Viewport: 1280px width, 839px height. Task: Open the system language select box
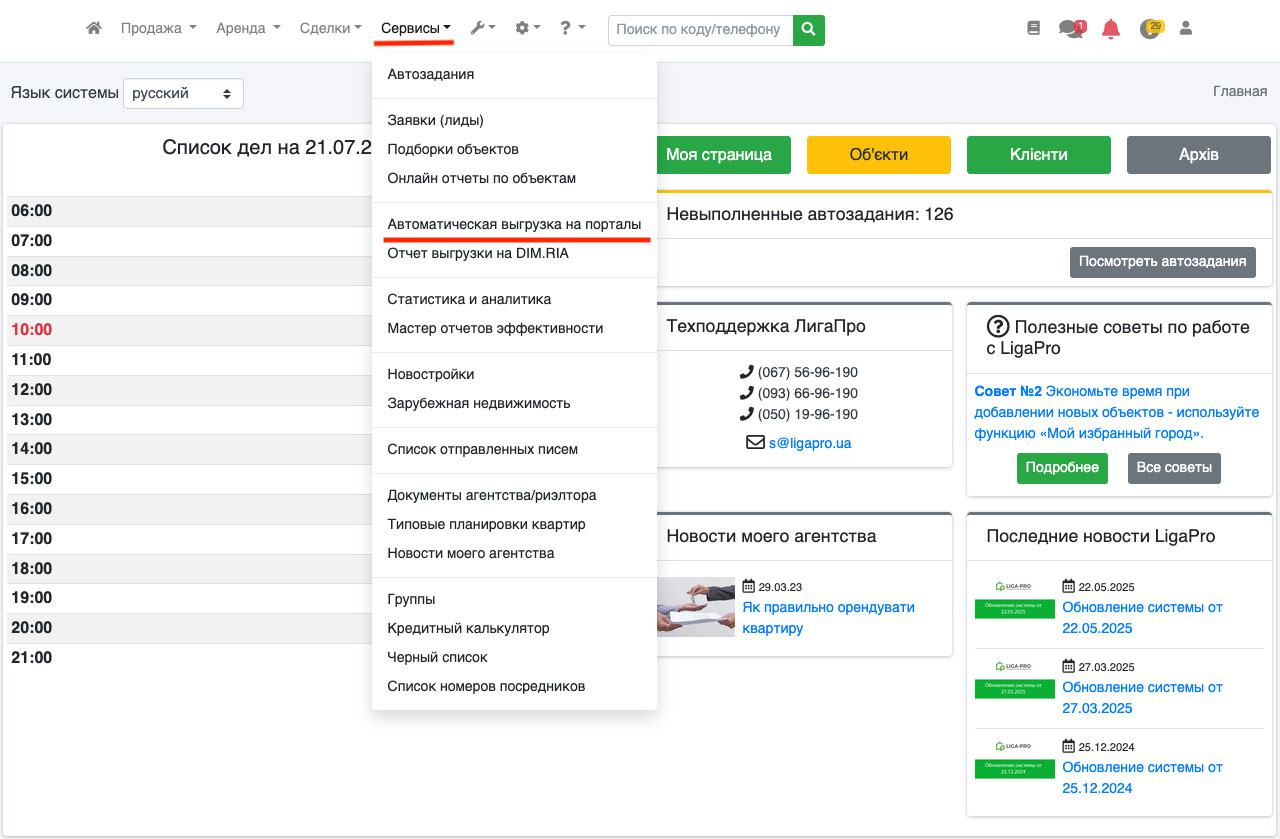tap(183, 93)
